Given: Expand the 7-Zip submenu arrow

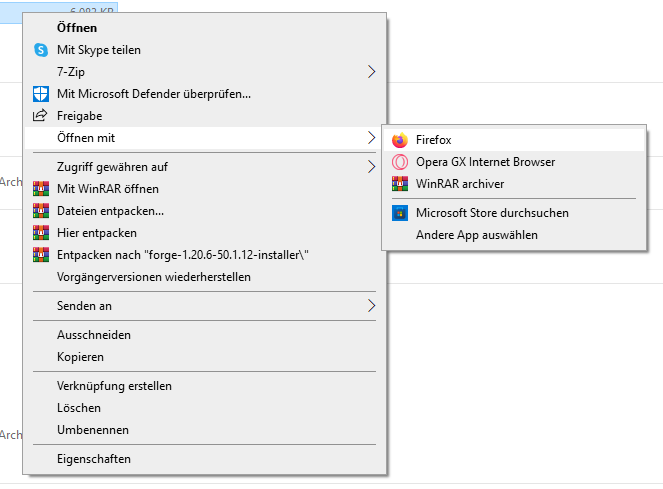Looking at the screenshot, I should click(x=371, y=71).
